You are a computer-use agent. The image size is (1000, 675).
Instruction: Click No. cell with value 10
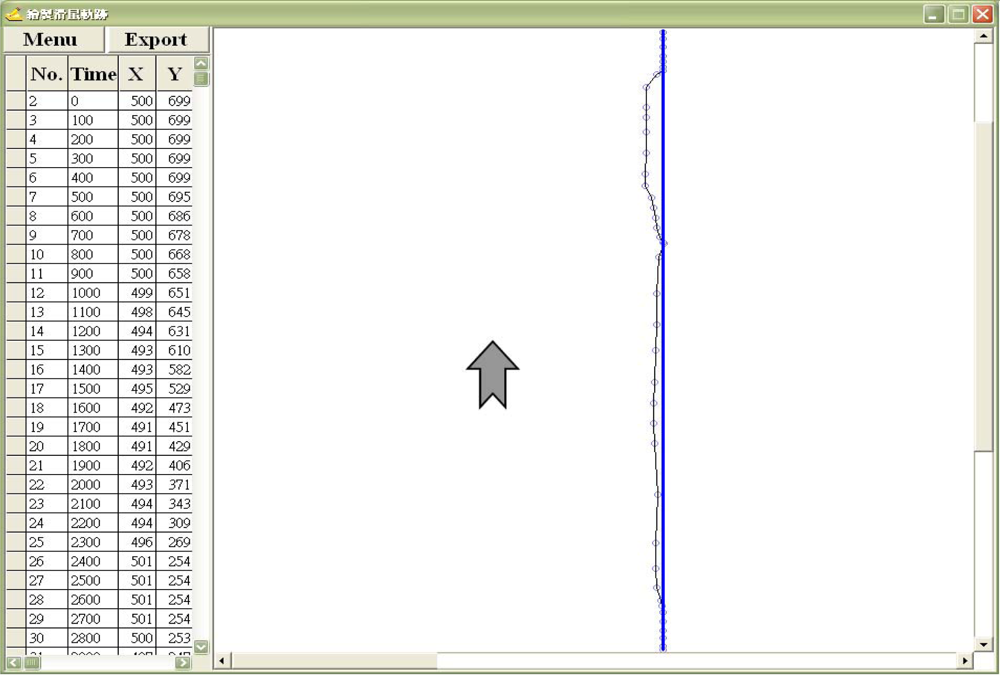coord(47,254)
